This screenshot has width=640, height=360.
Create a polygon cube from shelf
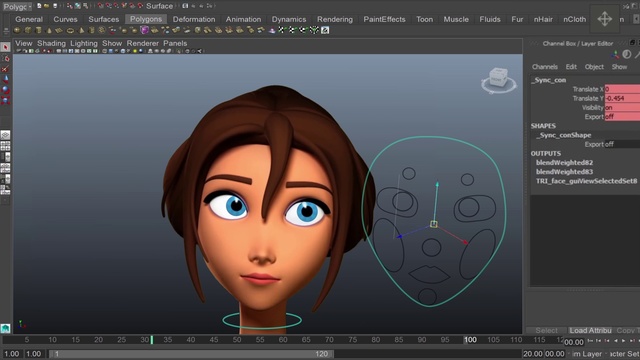tap(28, 30)
